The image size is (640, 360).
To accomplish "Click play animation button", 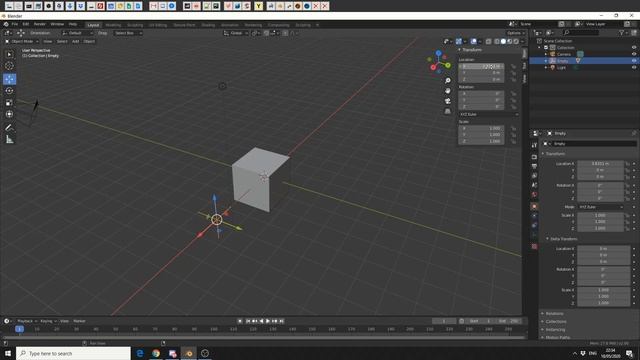I will (268, 321).
